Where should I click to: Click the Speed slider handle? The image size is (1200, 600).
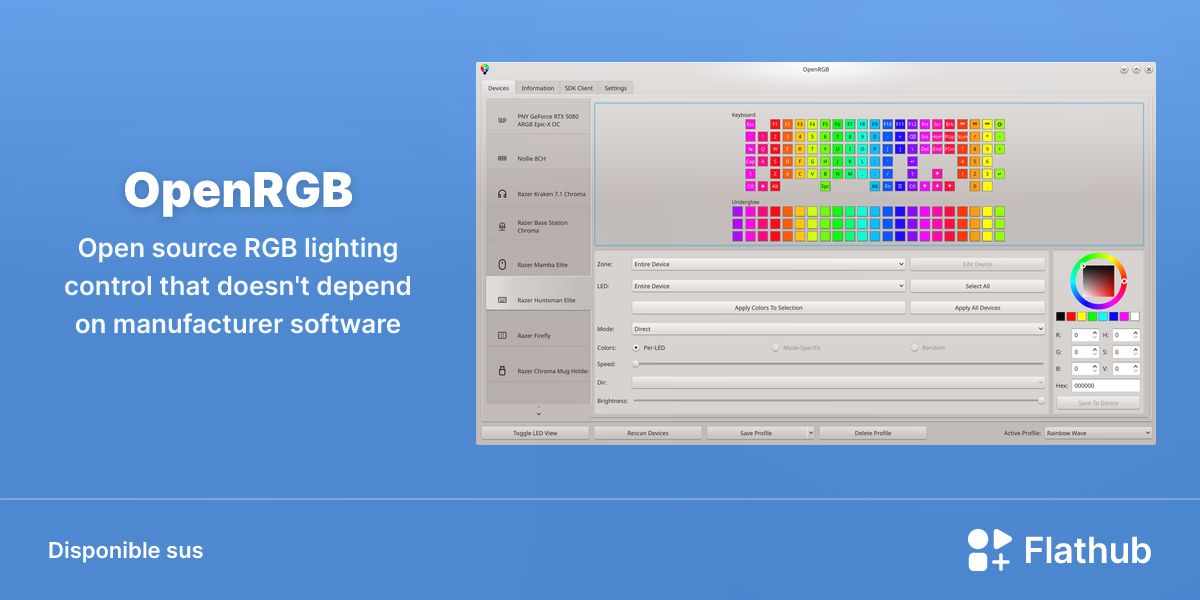pos(635,364)
